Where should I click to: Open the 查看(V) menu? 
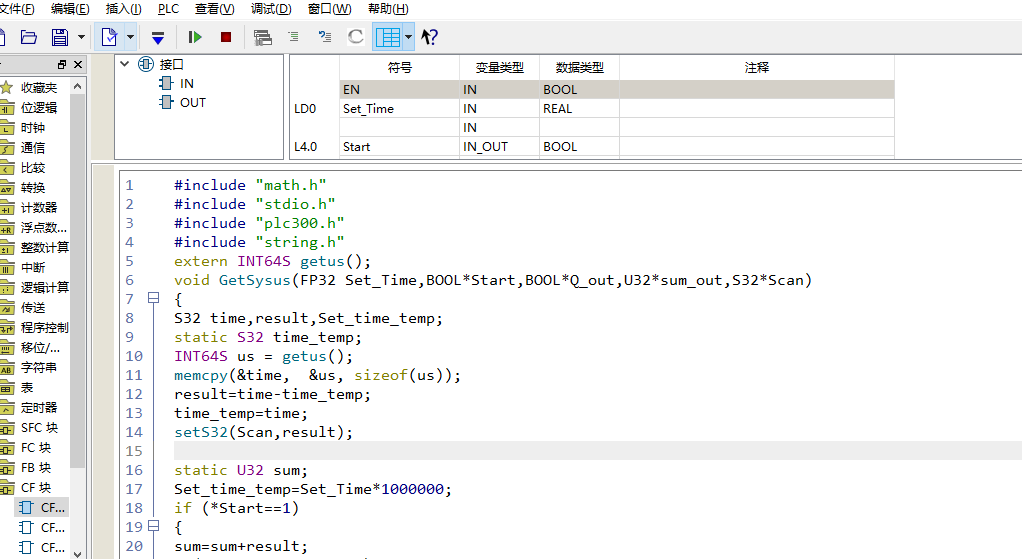click(x=214, y=9)
